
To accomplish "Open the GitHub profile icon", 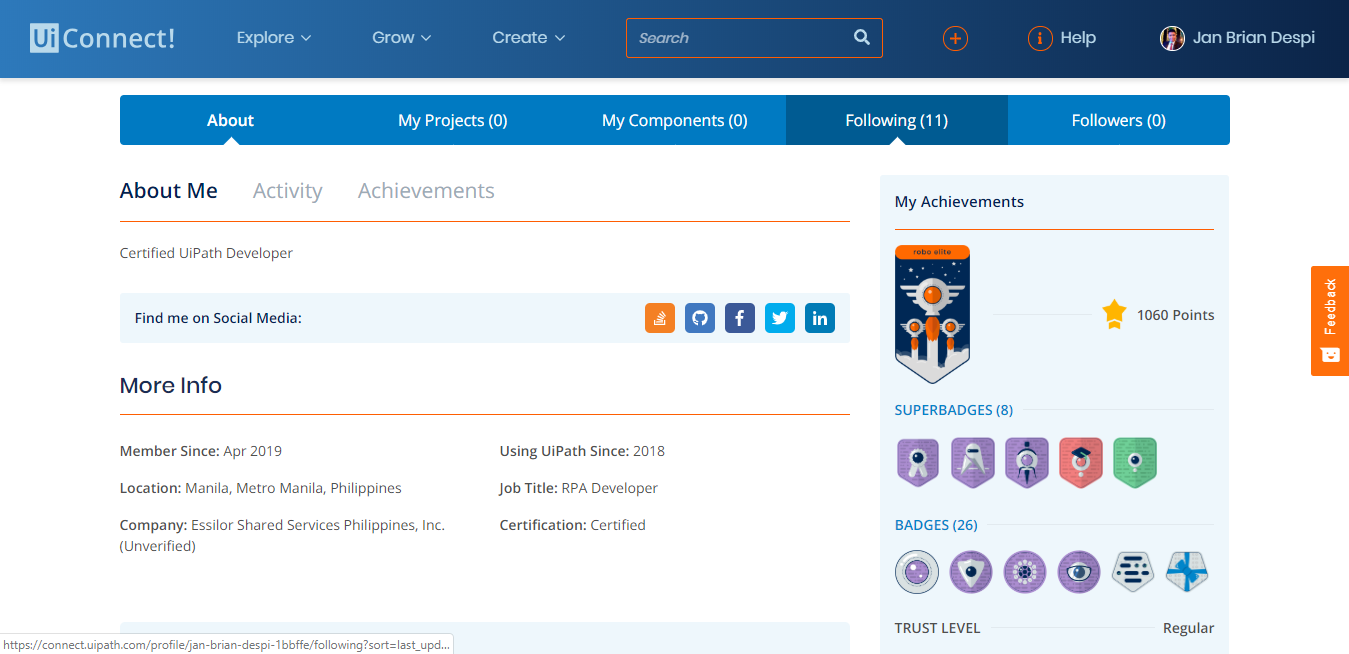I will [700, 318].
